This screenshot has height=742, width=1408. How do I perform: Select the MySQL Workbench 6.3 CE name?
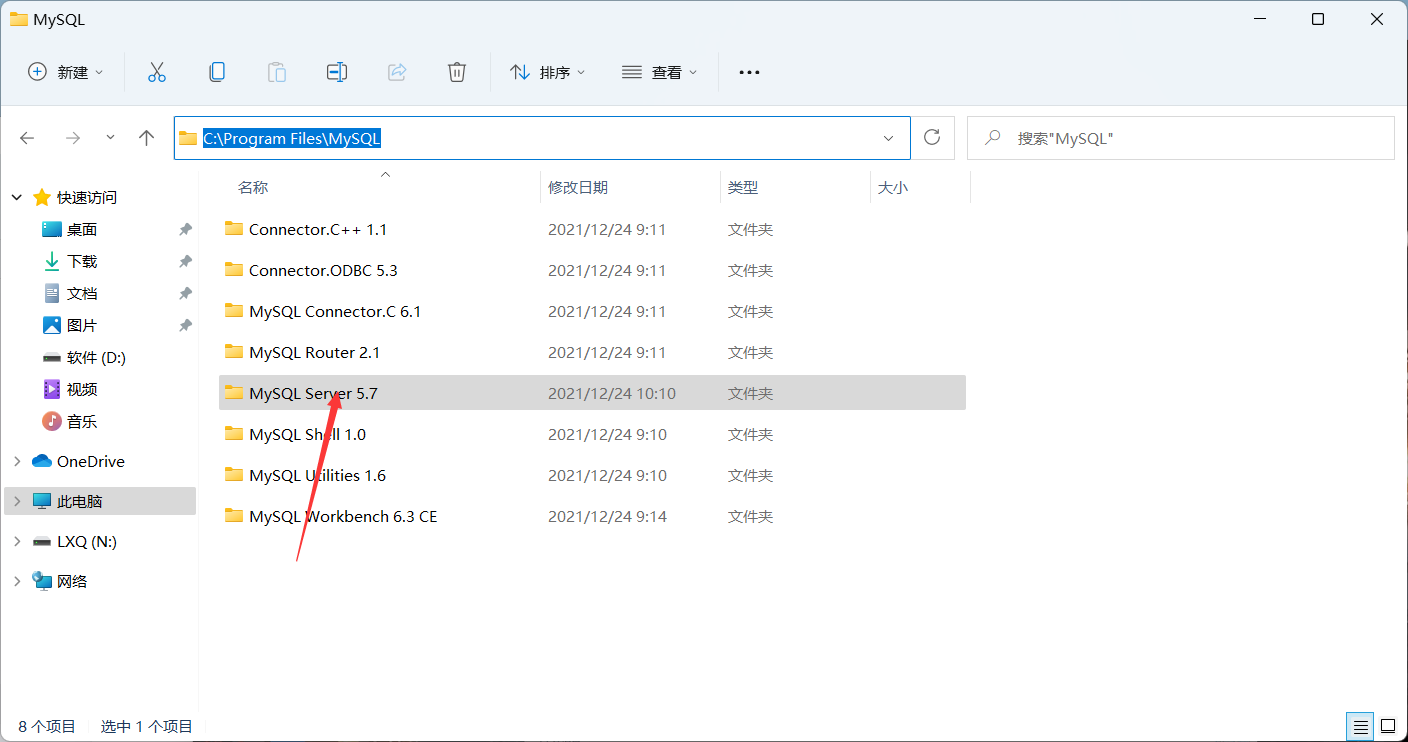[343, 516]
